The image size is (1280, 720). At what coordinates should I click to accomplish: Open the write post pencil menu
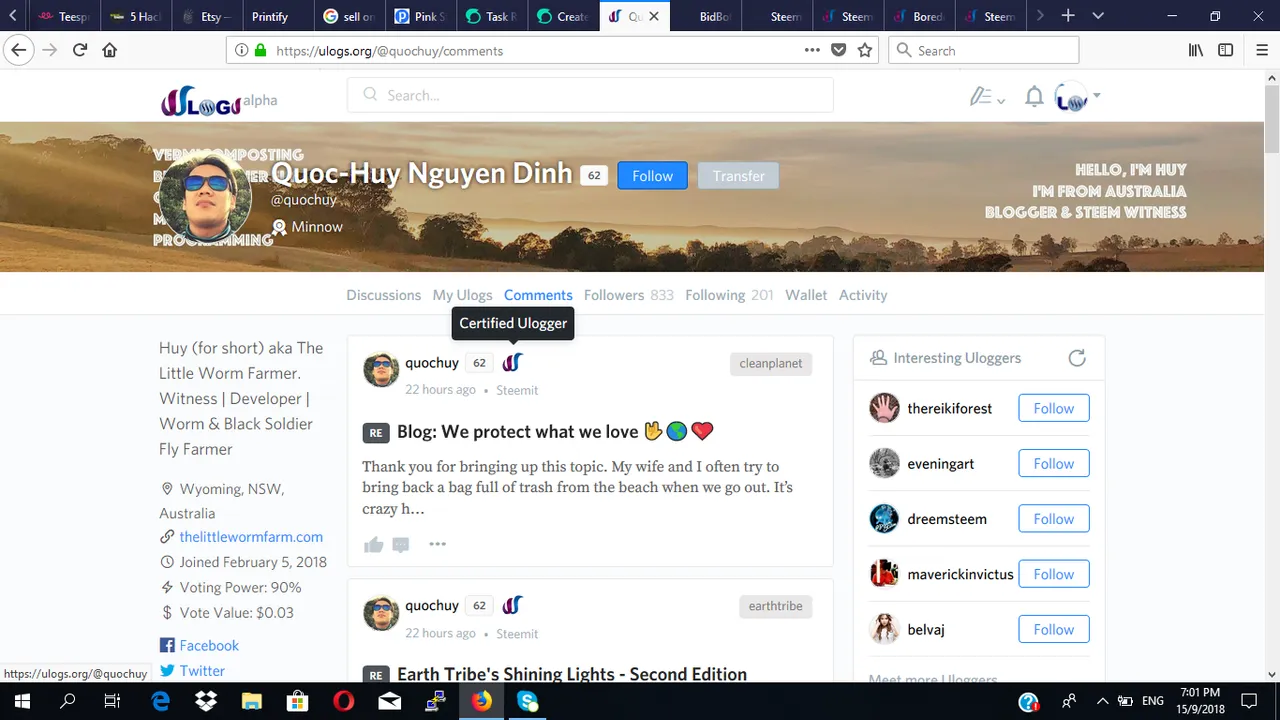(x=986, y=97)
